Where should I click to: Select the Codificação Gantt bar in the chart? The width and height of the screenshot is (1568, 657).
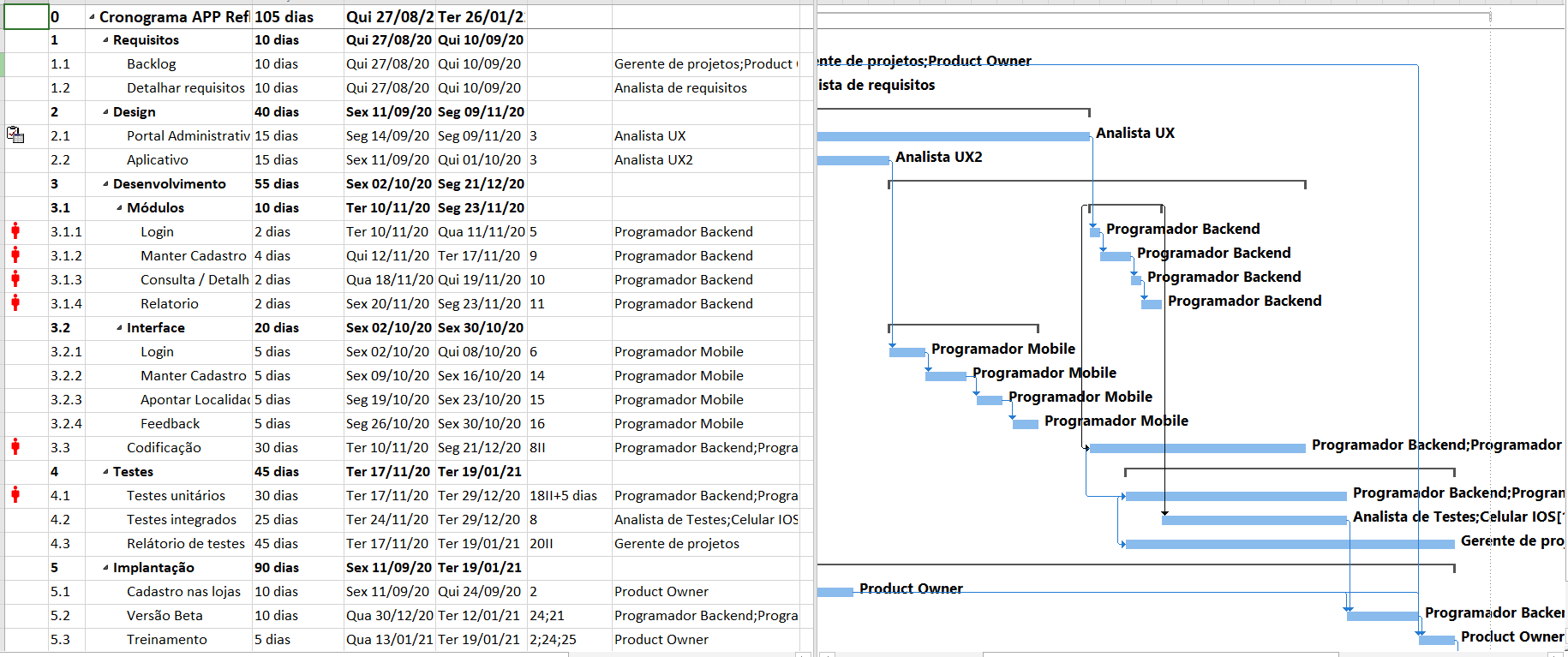[x=1197, y=448]
